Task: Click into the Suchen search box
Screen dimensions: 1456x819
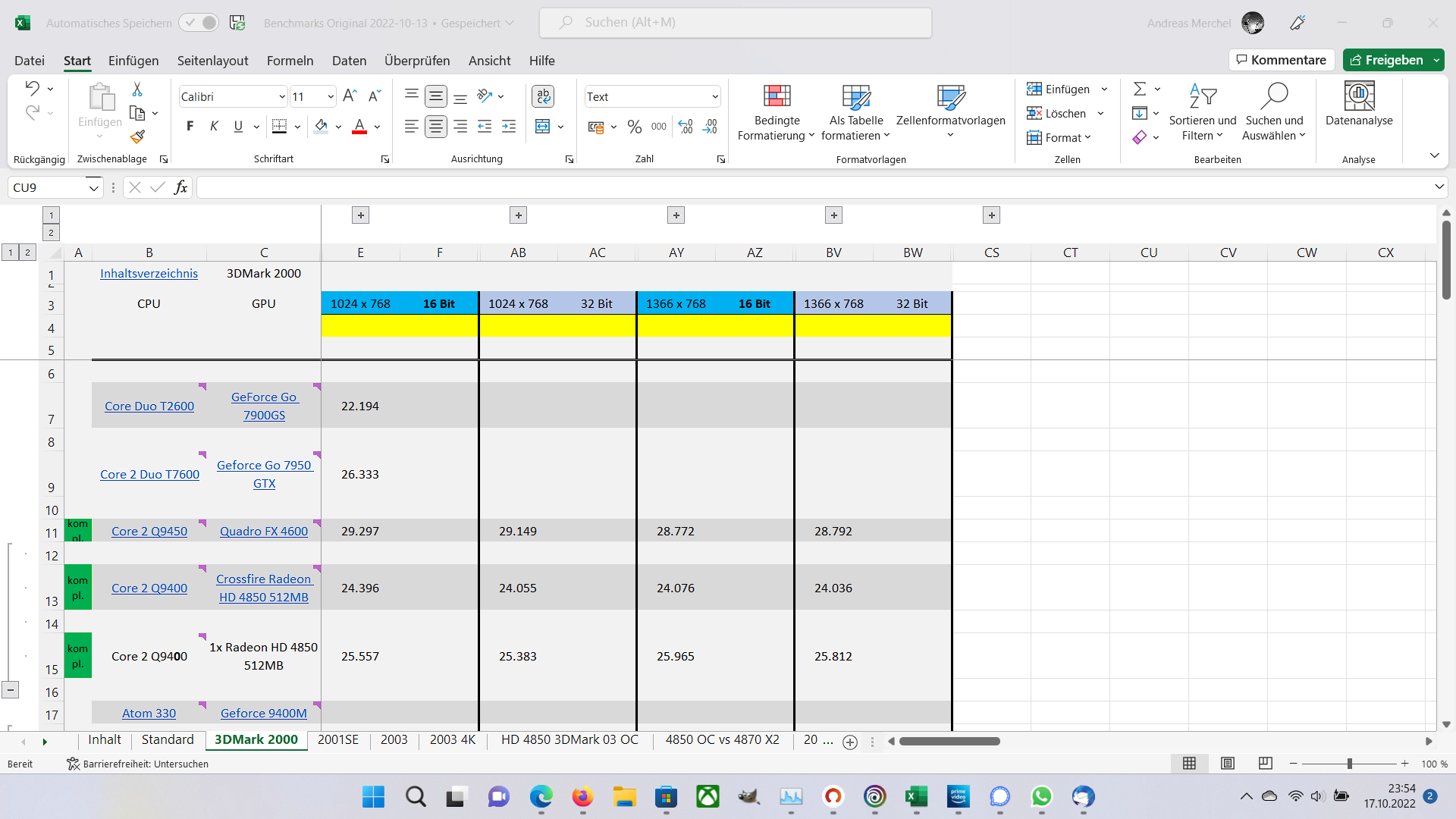Action: tap(736, 23)
